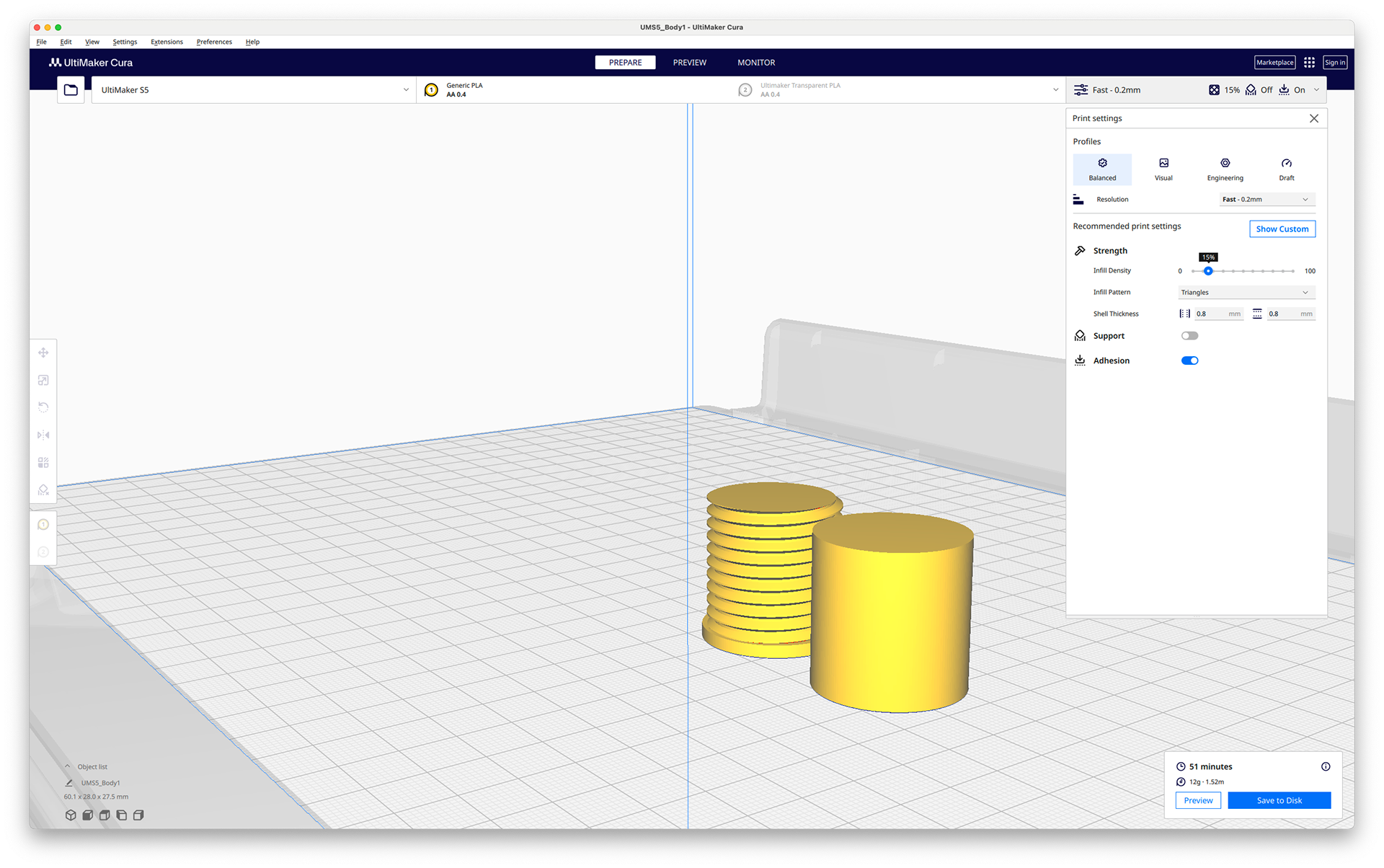Viewport: 1384px width, 868px height.
Task: Select the Scale tool in left toolbar
Action: pyautogui.click(x=43, y=380)
